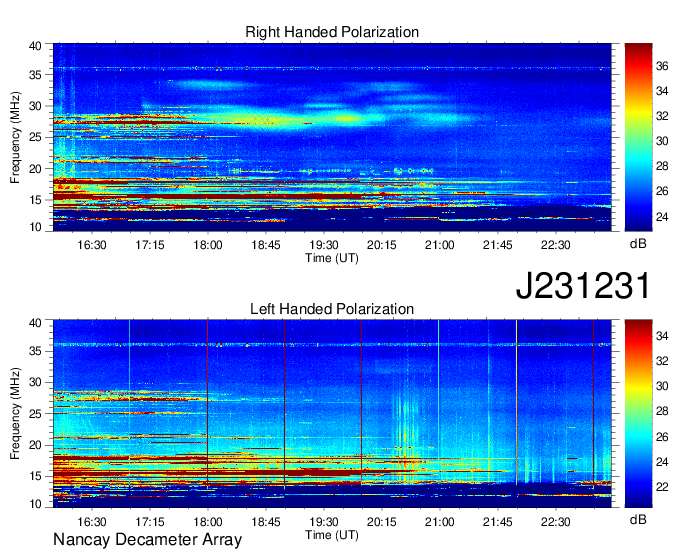Click the 21:00 tick on right-handed time axis
Viewport: 680px width, 552px height.
tap(440, 245)
